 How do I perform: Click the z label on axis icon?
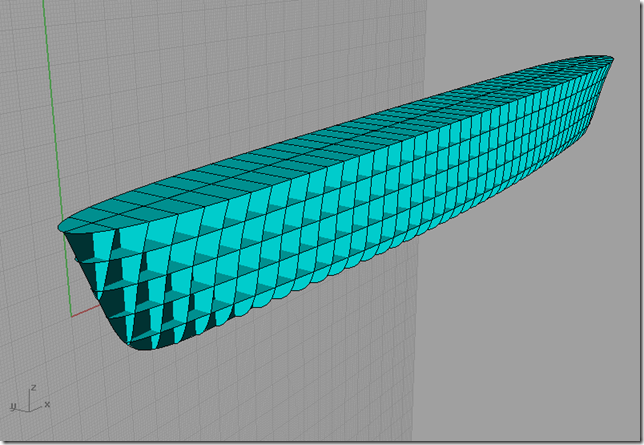point(34,386)
